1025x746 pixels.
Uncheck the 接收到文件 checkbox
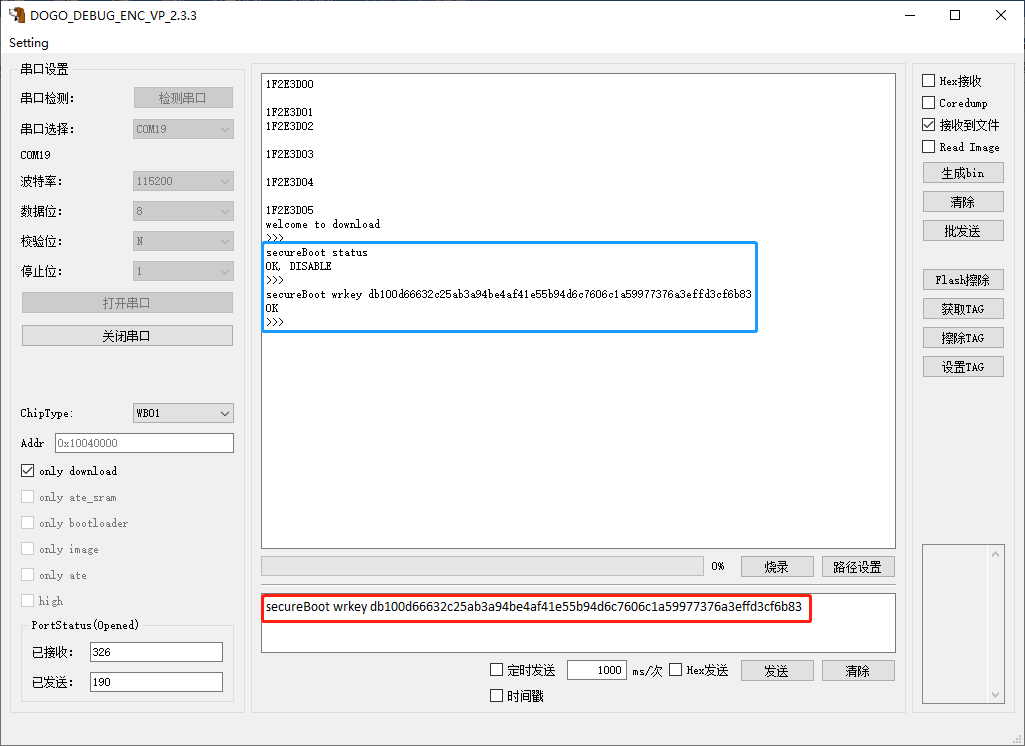click(x=928, y=124)
